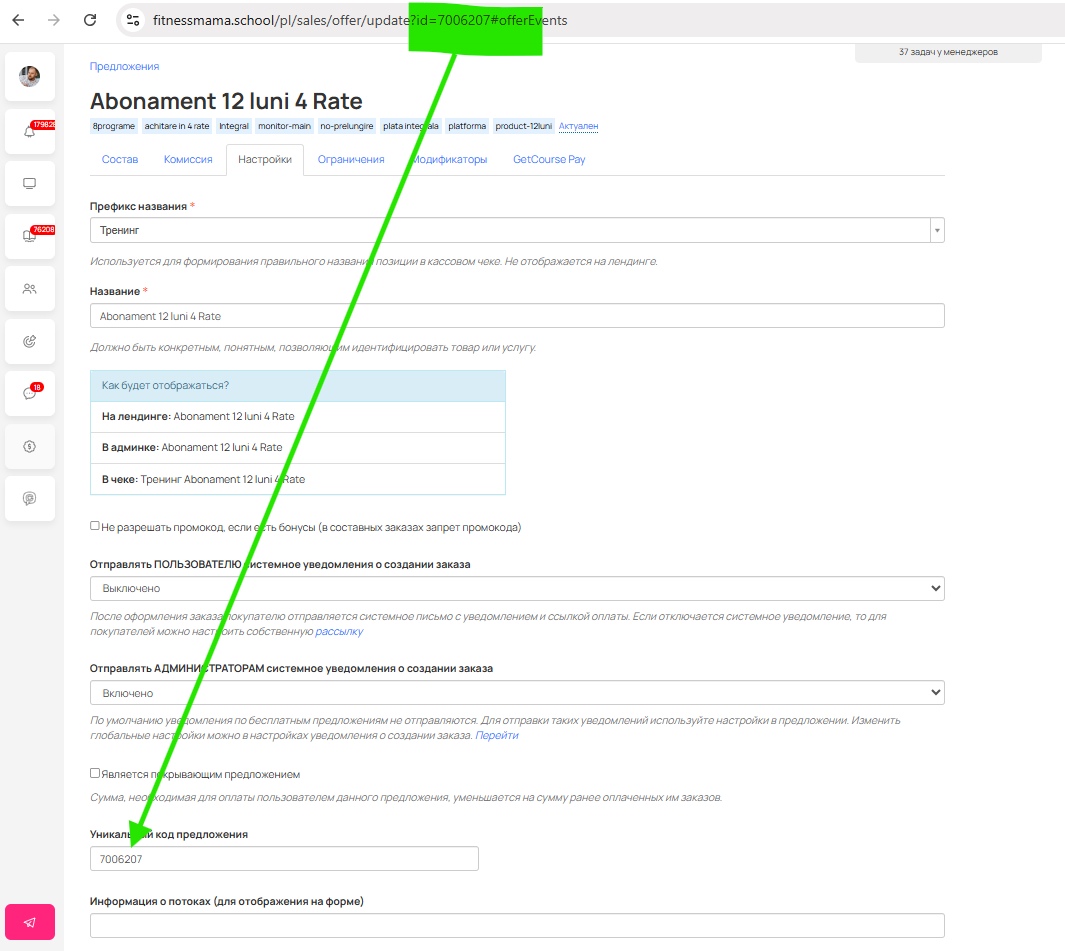Open the monitor/website icon in the sidebar
The image size is (1065, 951).
pyautogui.click(x=30, y=183)
